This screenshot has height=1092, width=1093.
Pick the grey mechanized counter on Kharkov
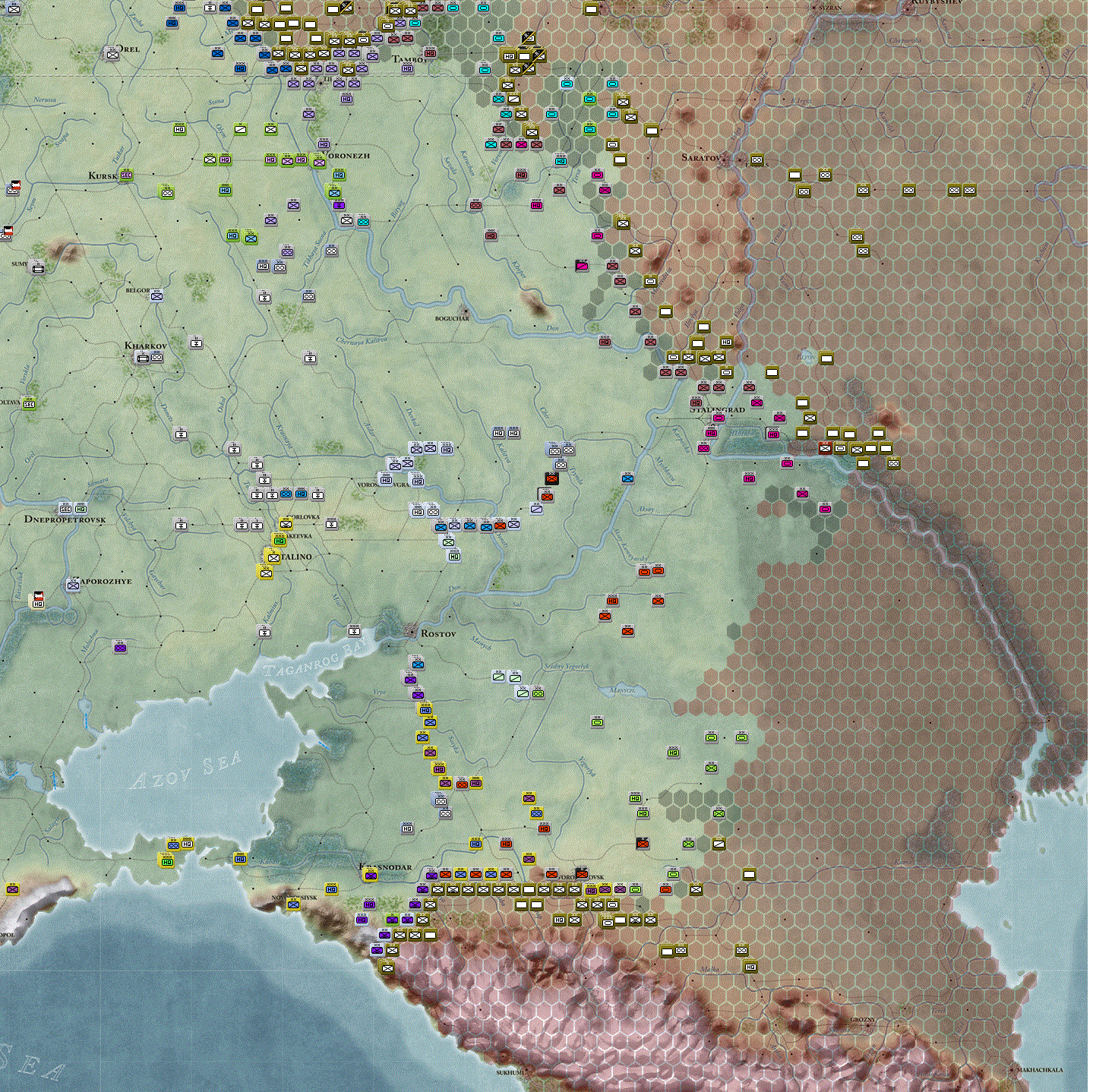(x=143, y=357)
